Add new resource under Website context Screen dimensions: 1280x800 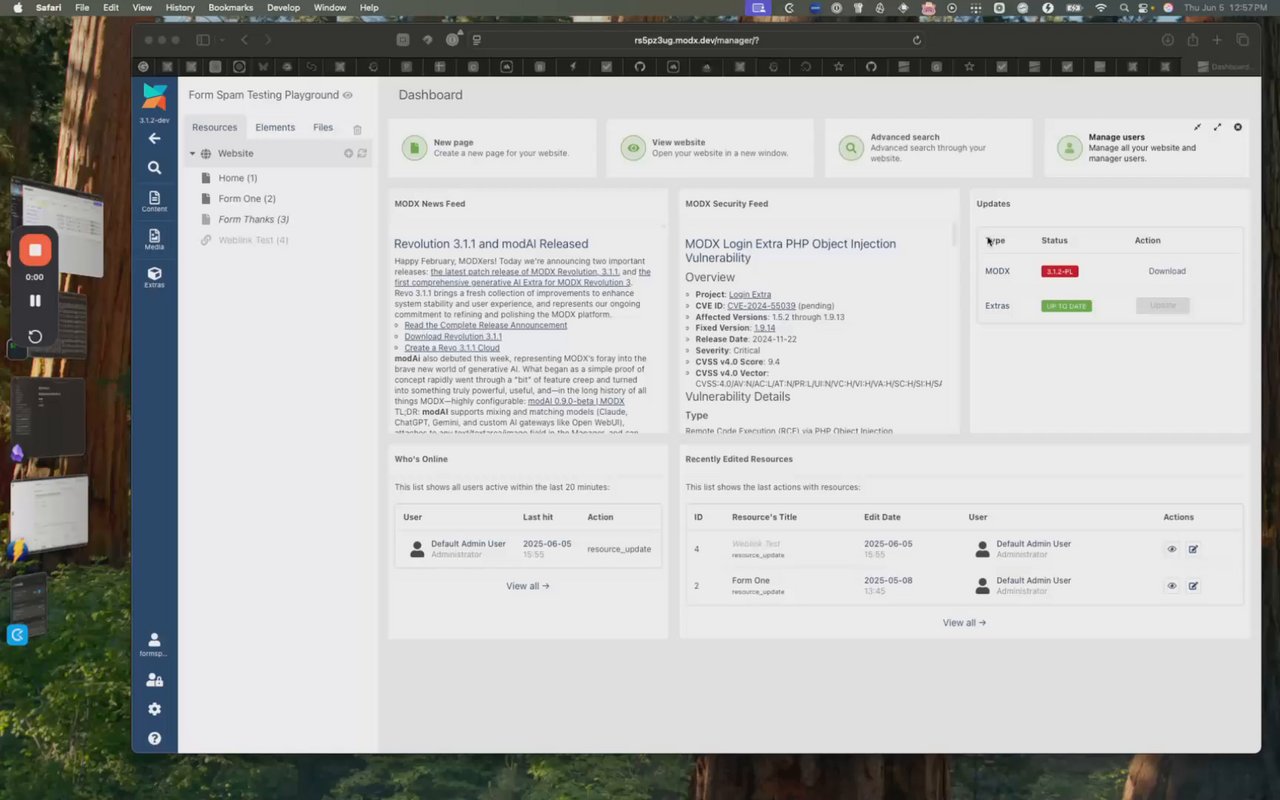pyautogui.click(x=349, y=153)
